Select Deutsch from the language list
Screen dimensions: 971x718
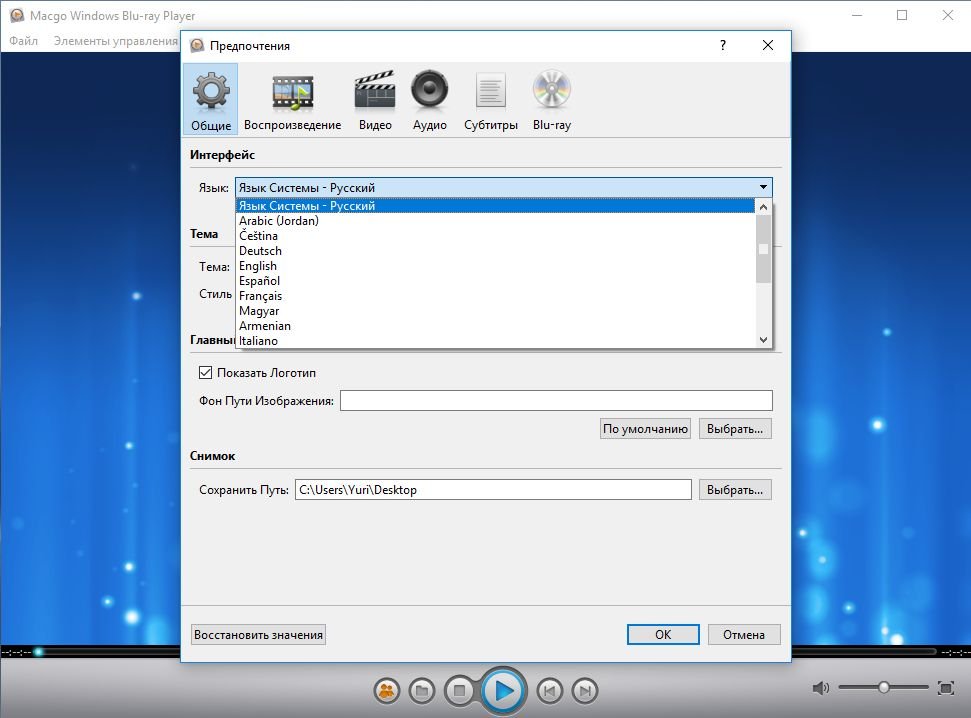495,251
